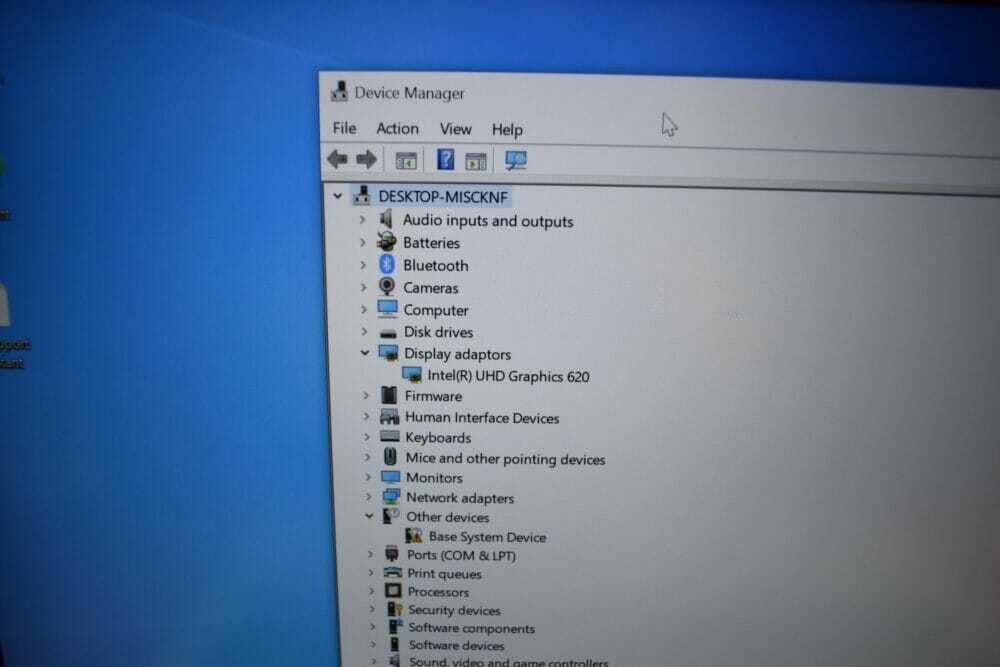Open the Action menu
The height and width of the screenshot is (667, 1000).
point(397,128)
